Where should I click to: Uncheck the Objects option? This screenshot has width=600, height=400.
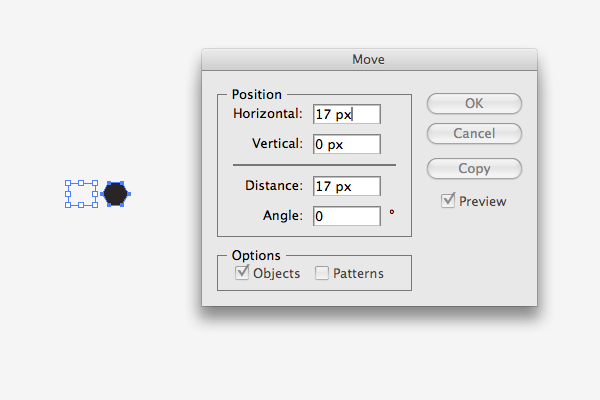[242, 273]
